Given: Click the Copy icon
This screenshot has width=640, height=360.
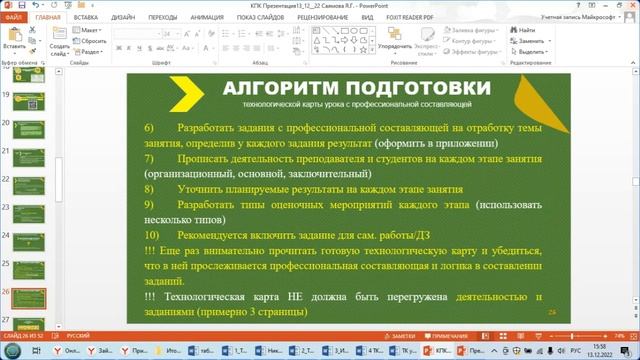Looking at the screenshot, I should pos(32,40).
